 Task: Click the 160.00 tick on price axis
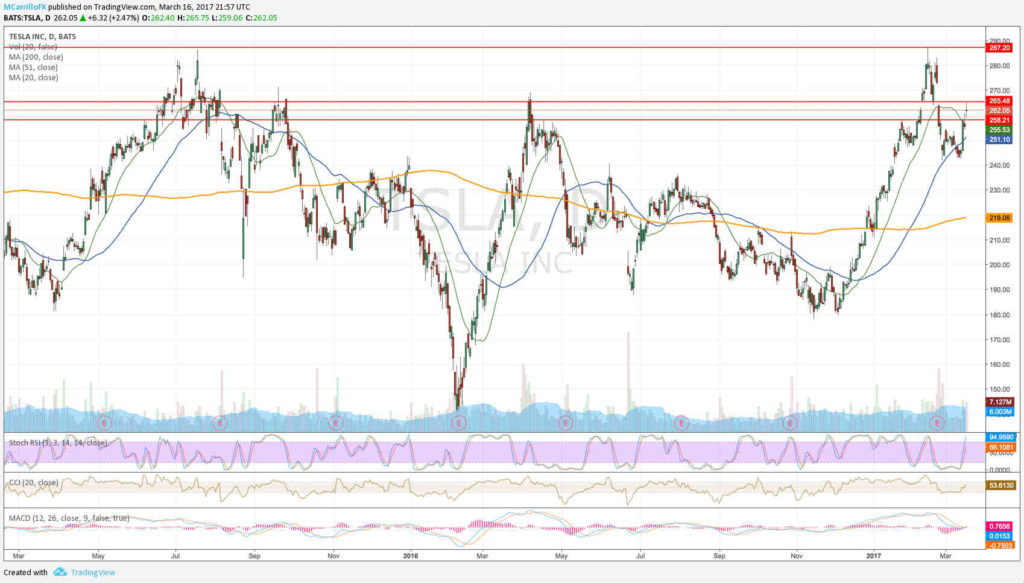[x=1000, y=365]
